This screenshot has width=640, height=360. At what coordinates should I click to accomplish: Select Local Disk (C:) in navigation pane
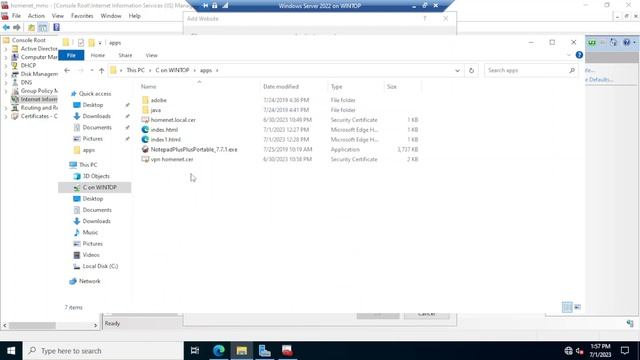(100, 266)
